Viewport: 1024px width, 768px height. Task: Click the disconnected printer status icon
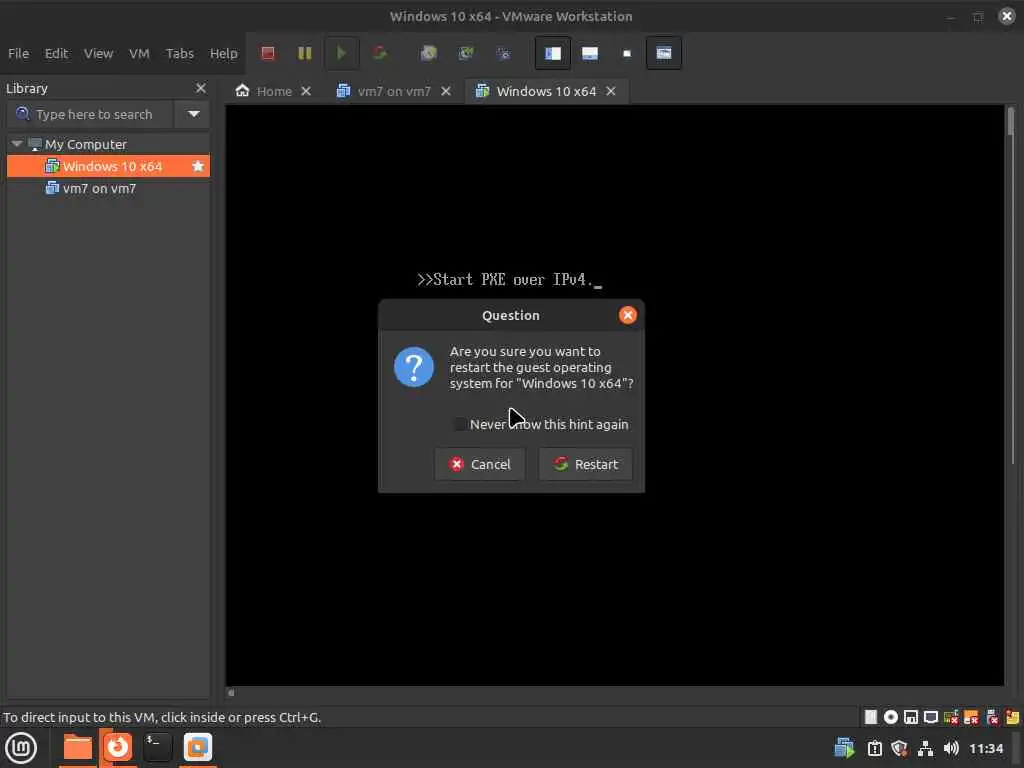tap(992, 717)
